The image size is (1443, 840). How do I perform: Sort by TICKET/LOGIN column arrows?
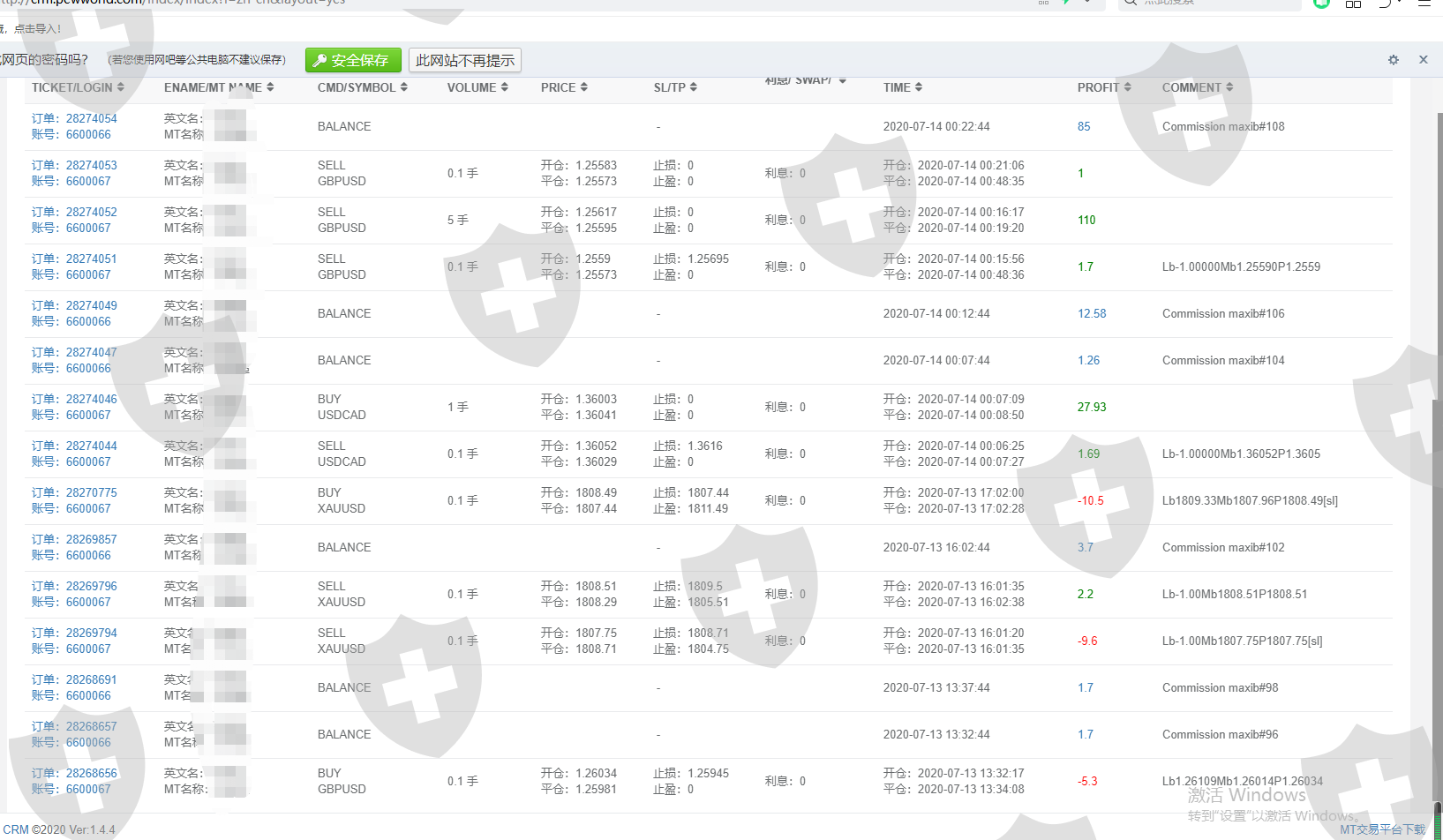(120, 87)
